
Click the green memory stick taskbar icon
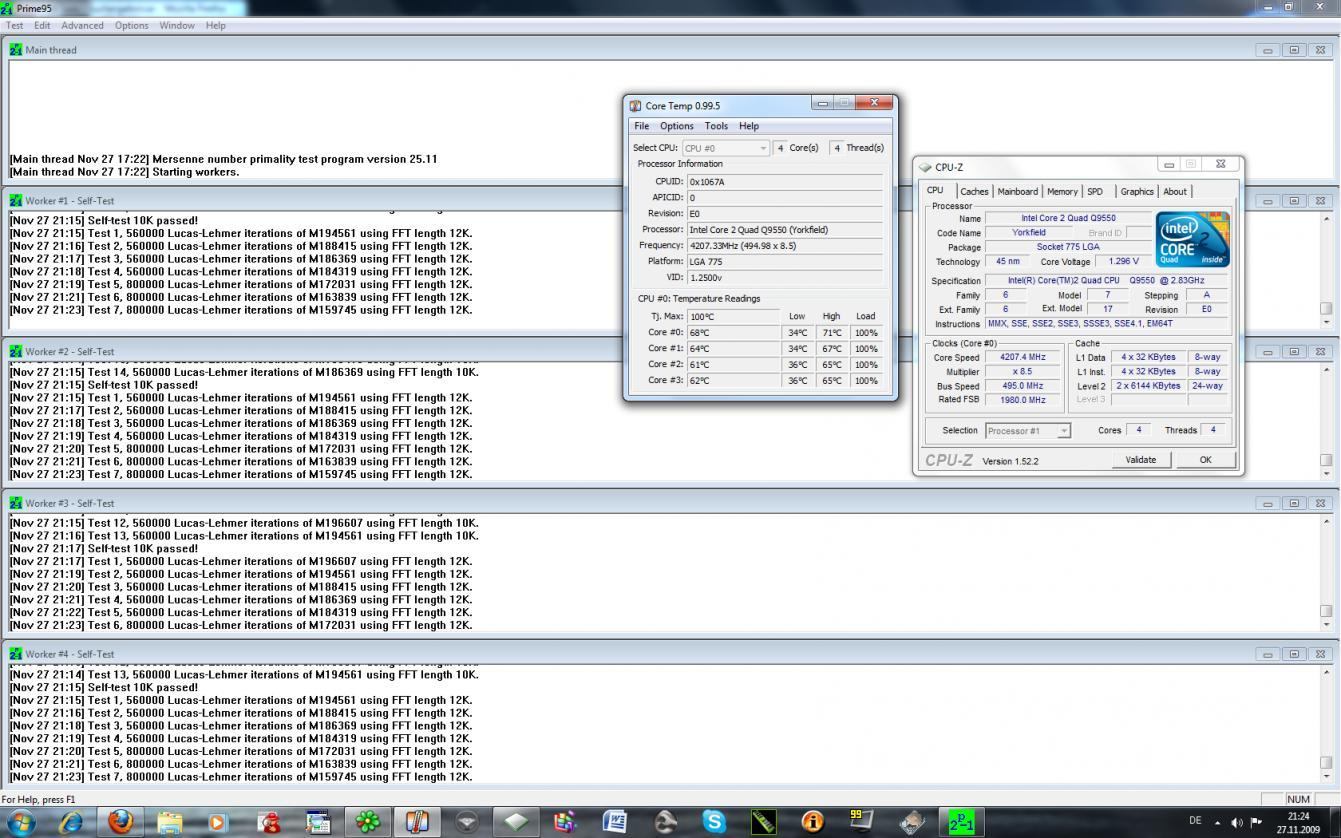click(x=763, y=822)
